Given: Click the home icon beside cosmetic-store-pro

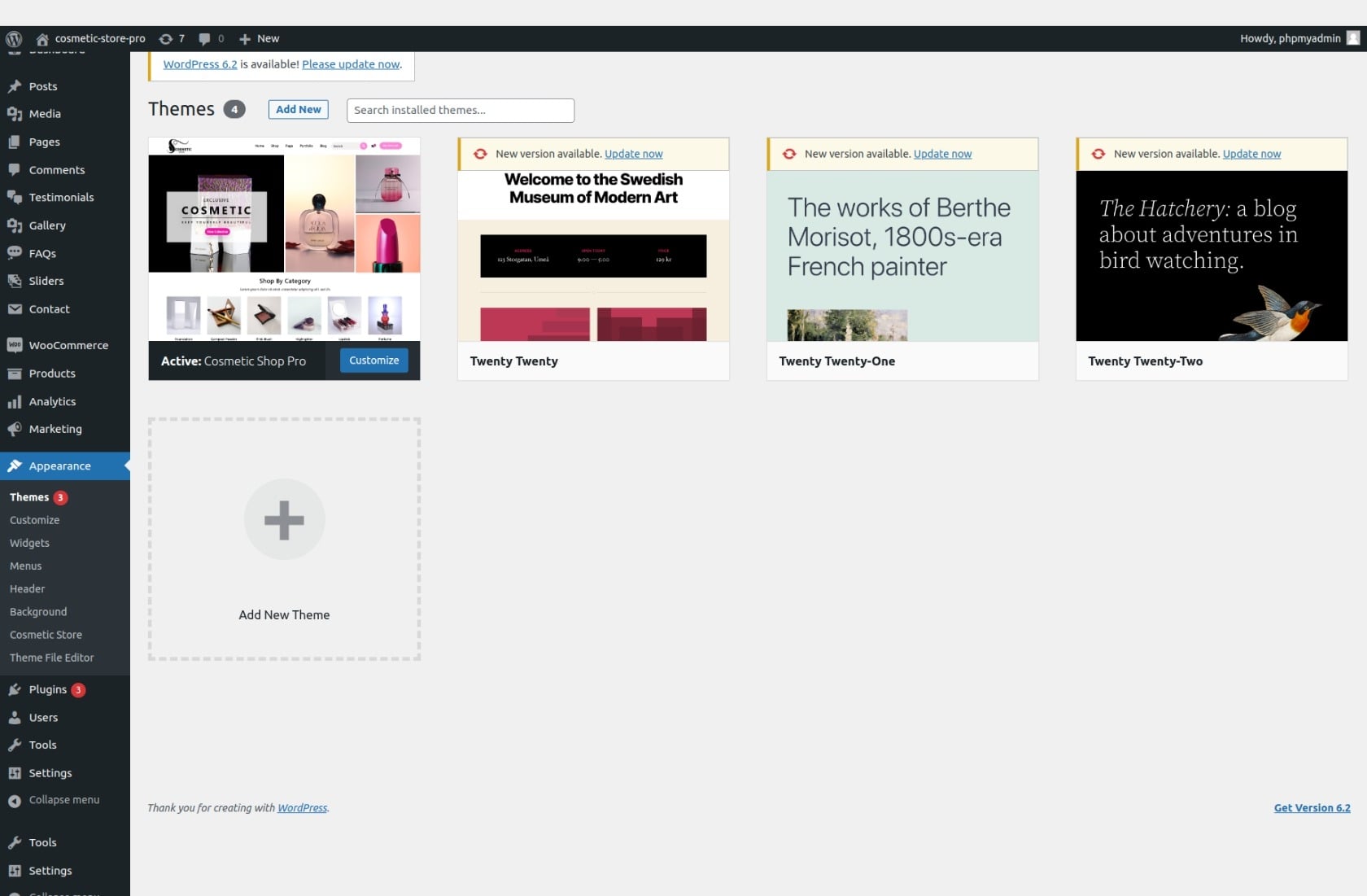Looking at the screenshot, I should pyautogui.click(x=42, y=38).
